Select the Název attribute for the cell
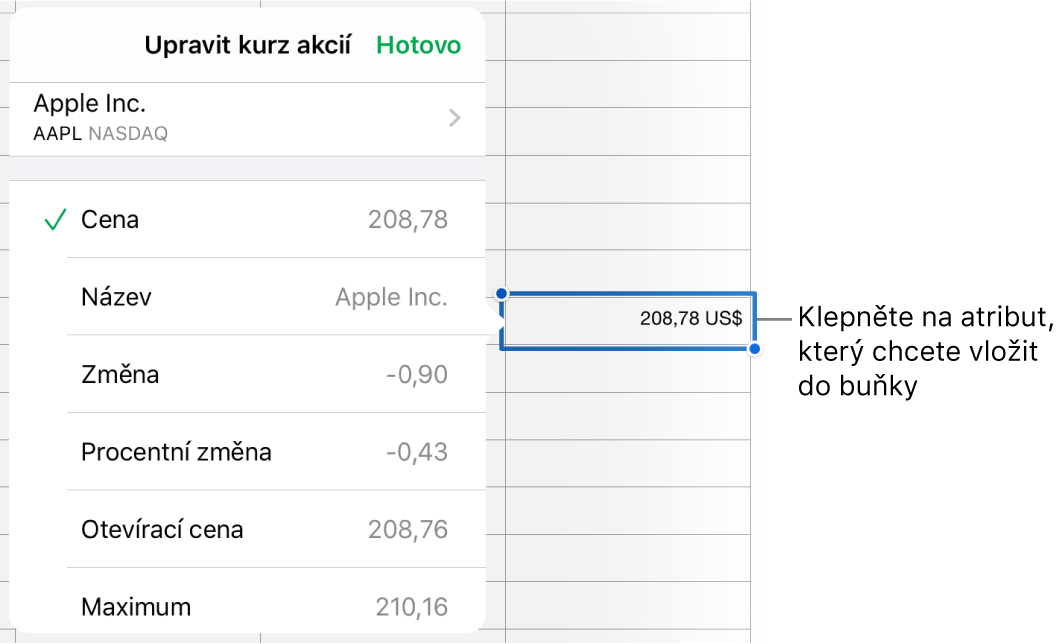1061x644 pixels. [250, 297]
